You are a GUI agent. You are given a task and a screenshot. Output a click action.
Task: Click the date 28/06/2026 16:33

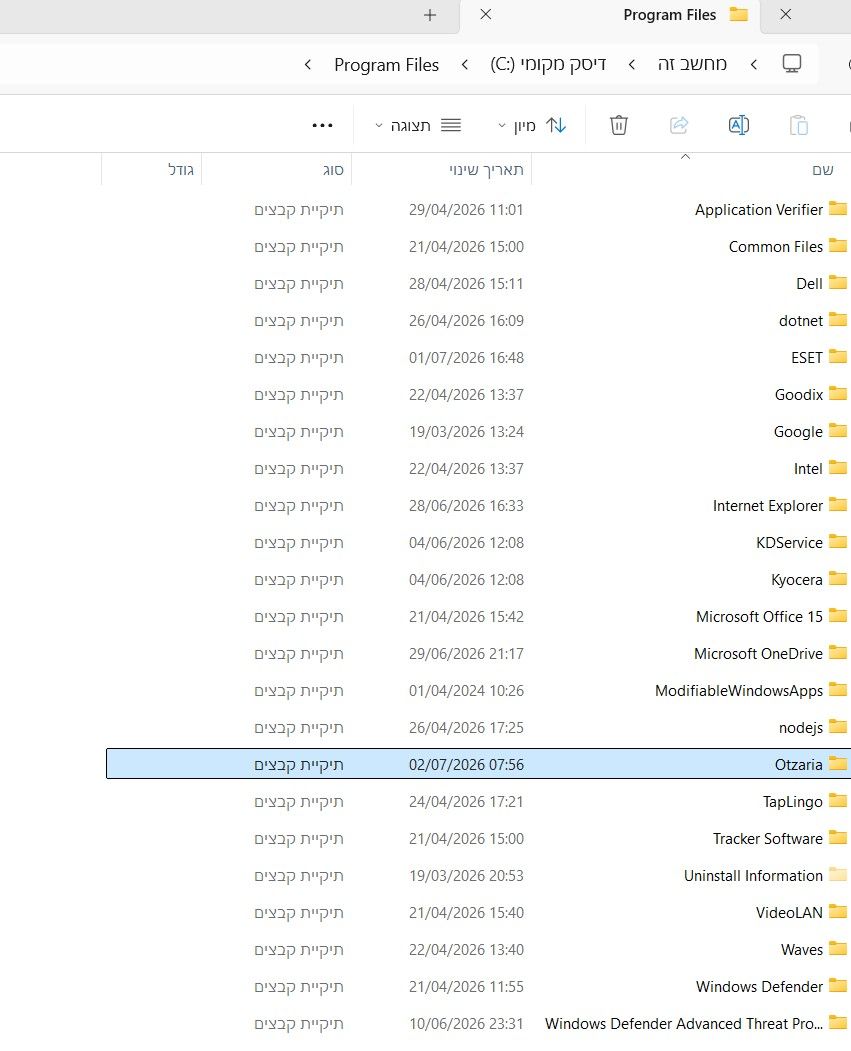click(466, 505)
